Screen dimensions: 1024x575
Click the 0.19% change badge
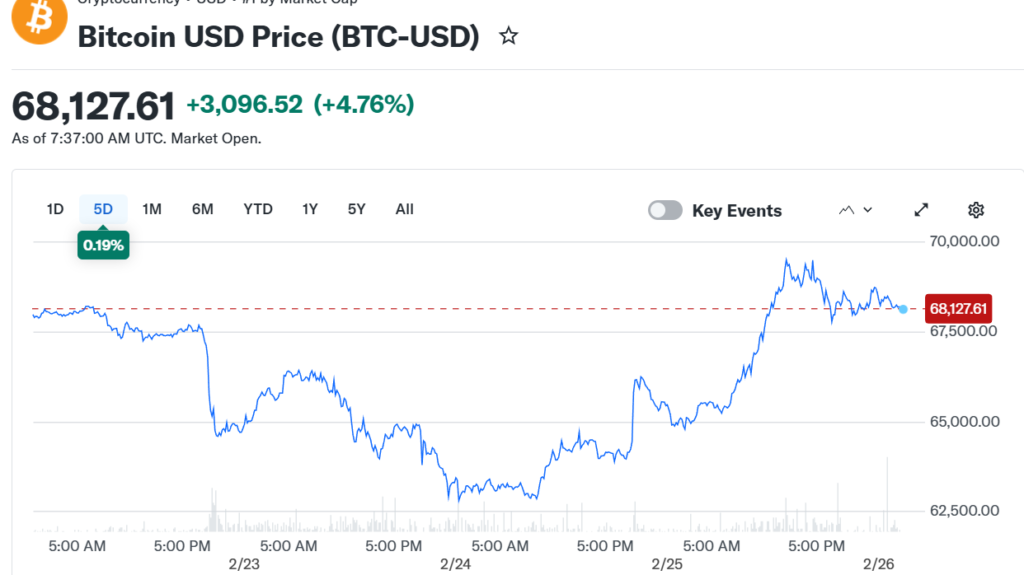(103, 245)
